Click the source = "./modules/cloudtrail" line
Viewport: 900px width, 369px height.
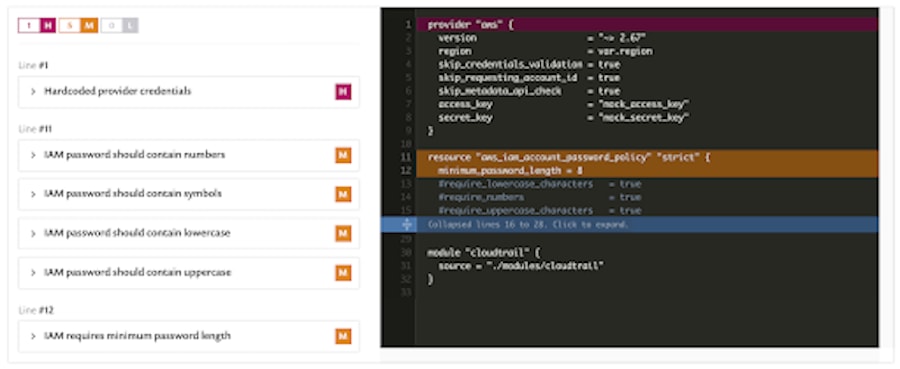[x=521, y=266]
